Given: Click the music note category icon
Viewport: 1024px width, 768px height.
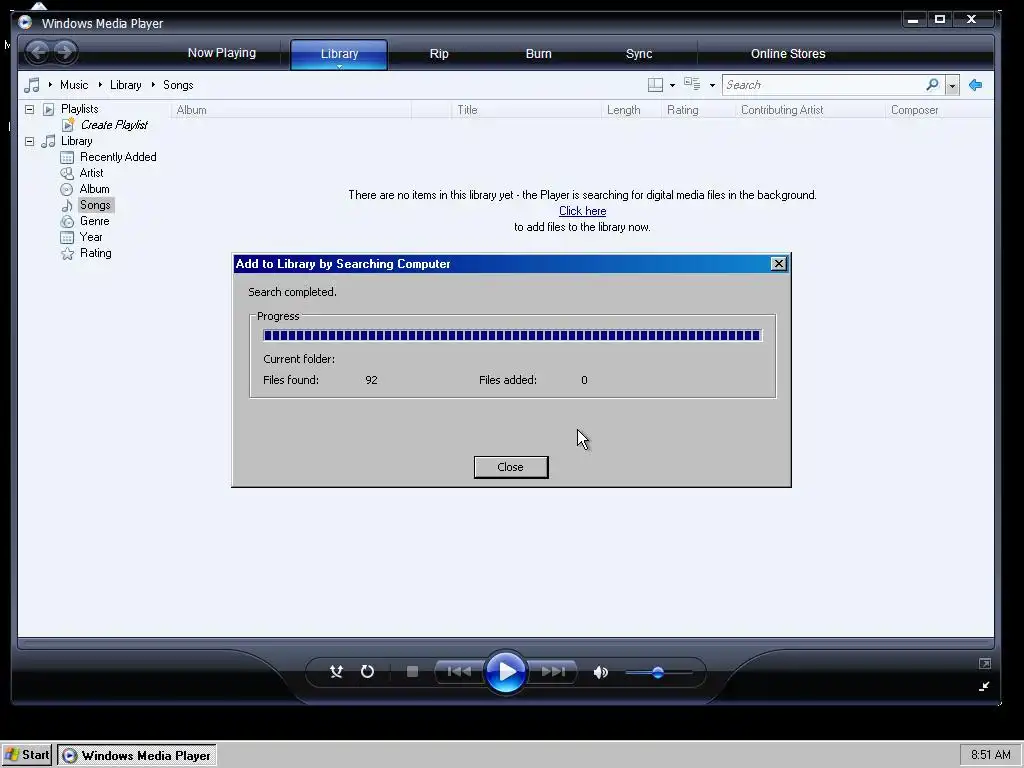Looking at the screenshot, I should (31, 85).
